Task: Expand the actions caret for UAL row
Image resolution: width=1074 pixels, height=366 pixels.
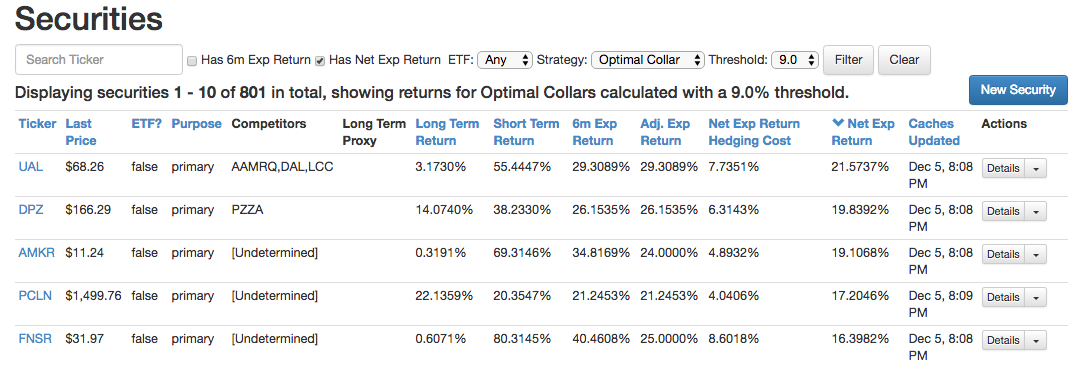Action: (1036, 169)
